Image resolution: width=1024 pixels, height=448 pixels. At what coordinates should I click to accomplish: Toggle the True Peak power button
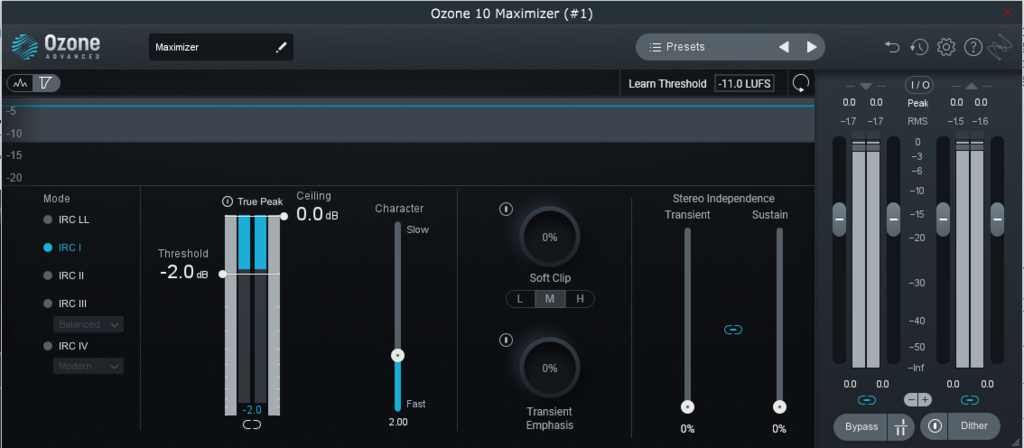click(x=227, y=201)
